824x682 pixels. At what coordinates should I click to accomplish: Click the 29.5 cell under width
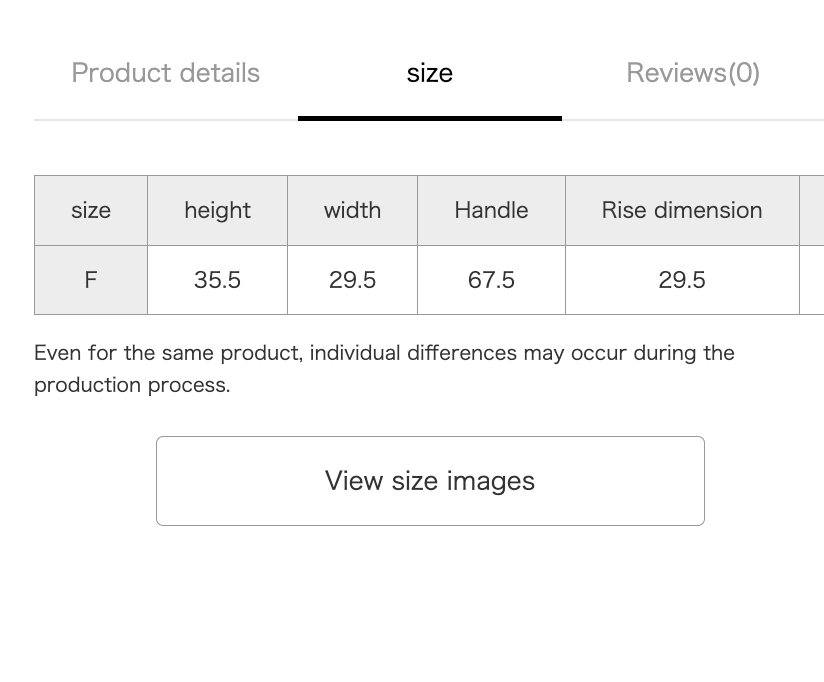(353, 280)
